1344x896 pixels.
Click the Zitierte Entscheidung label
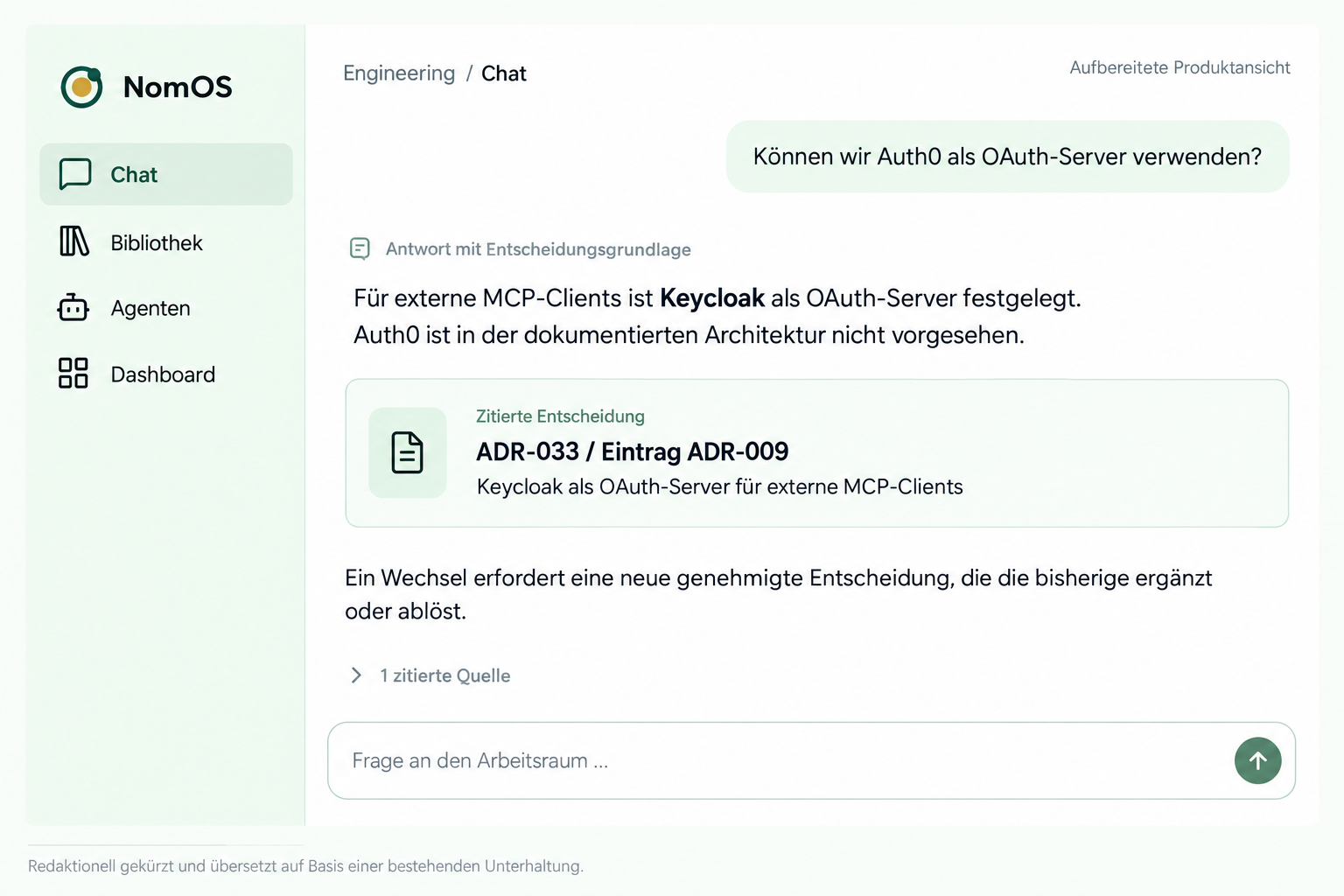(x=560, y=416)
